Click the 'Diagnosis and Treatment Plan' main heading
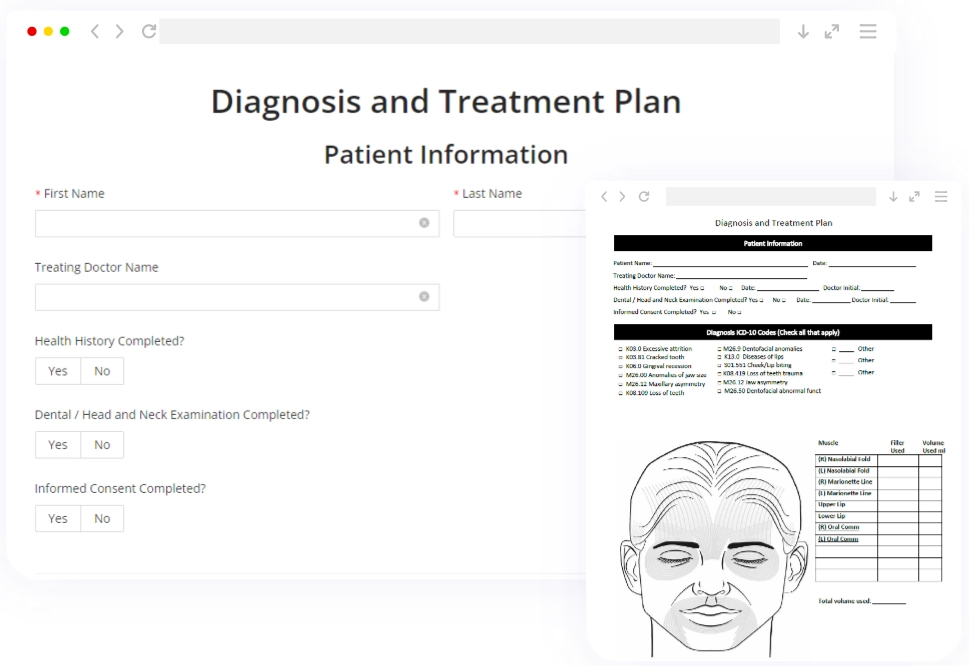Viewport: 969px width, 666px height. click(446, 101)
